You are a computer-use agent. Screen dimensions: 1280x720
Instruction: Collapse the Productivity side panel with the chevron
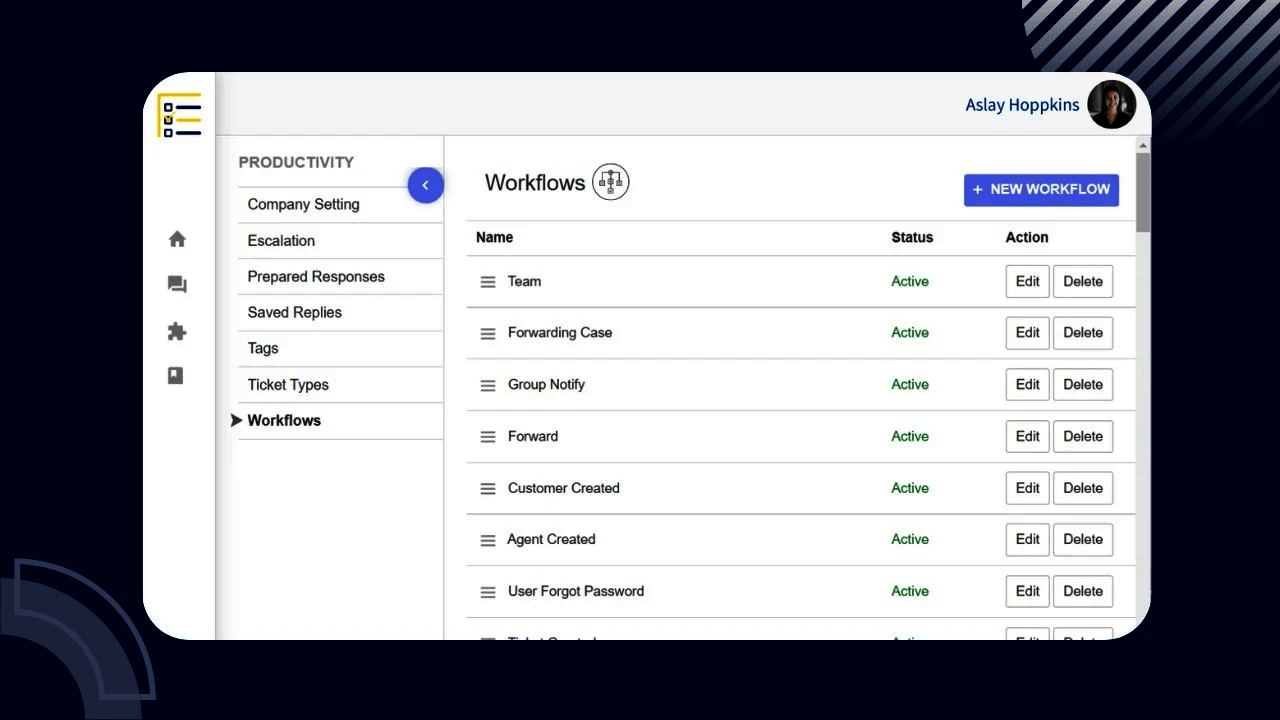tap(425, 185)
